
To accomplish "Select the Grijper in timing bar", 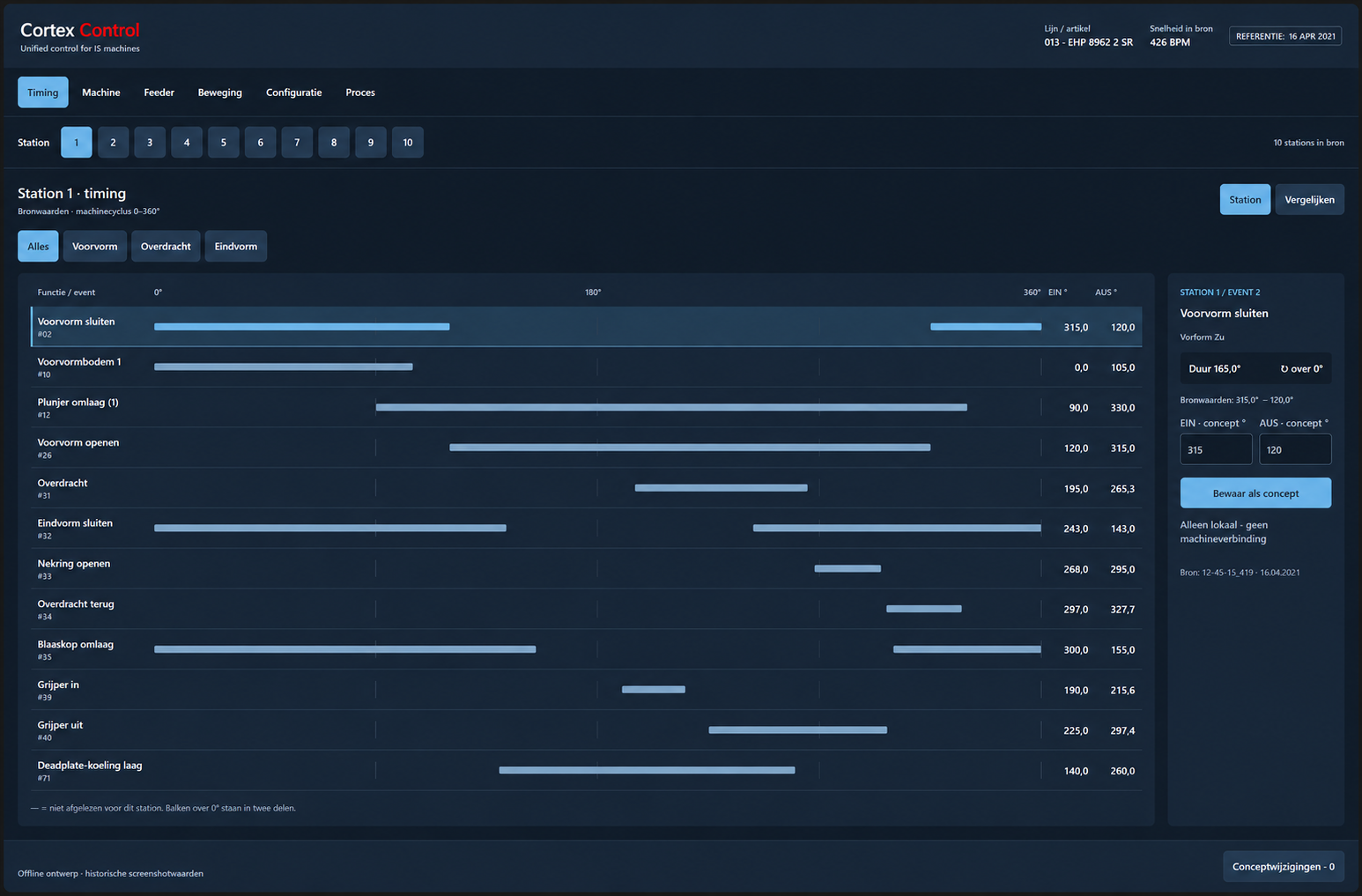I will click(x=654, y=690).
